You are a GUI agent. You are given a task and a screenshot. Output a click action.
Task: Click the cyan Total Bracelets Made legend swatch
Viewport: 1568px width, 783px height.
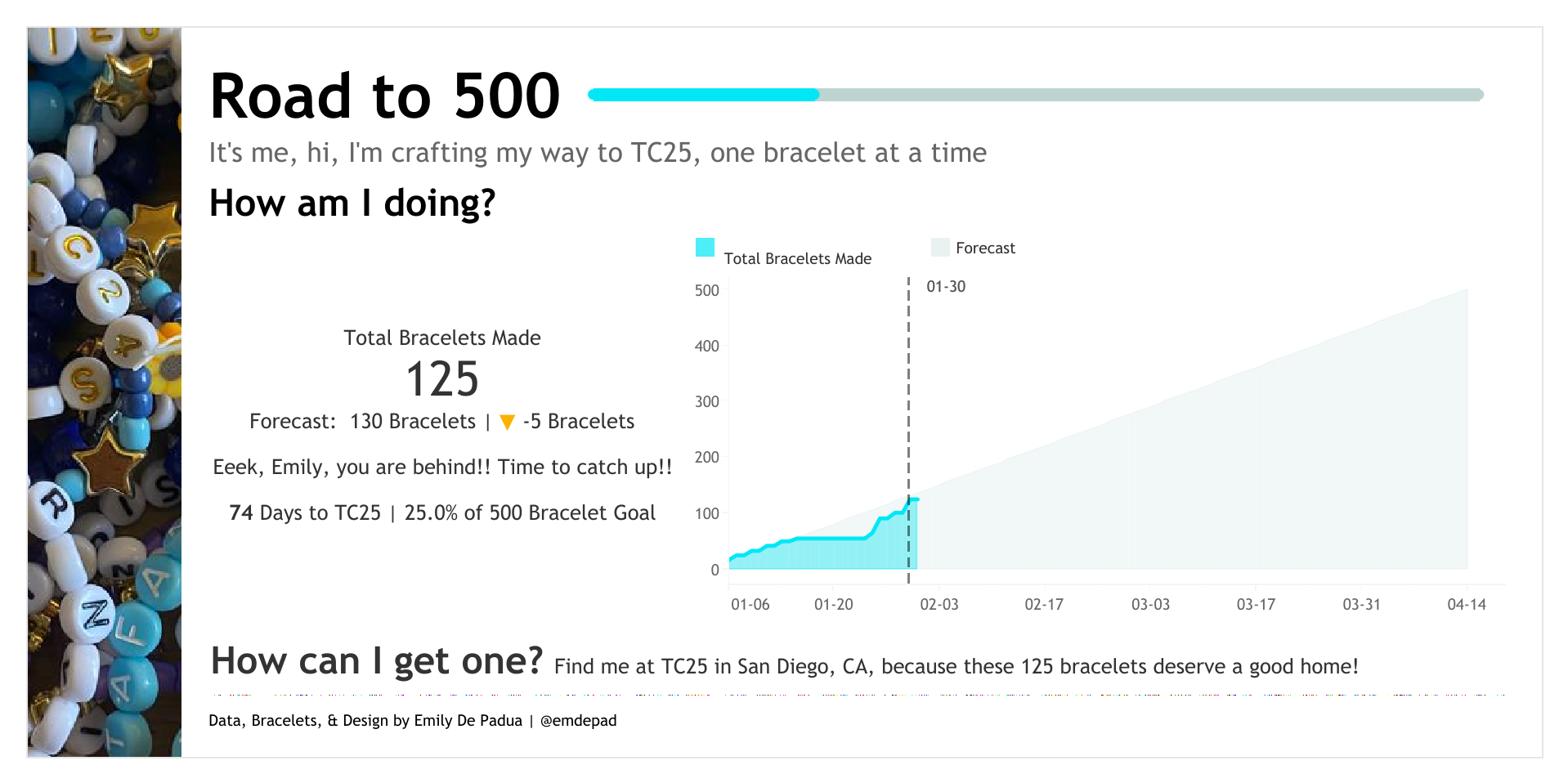pos(705,248)
